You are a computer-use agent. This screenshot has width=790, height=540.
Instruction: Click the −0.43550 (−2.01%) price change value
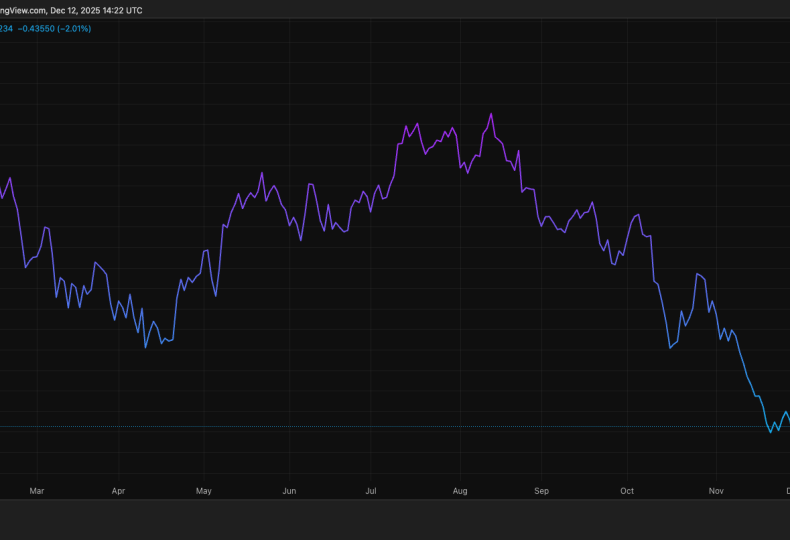(57, 28)
